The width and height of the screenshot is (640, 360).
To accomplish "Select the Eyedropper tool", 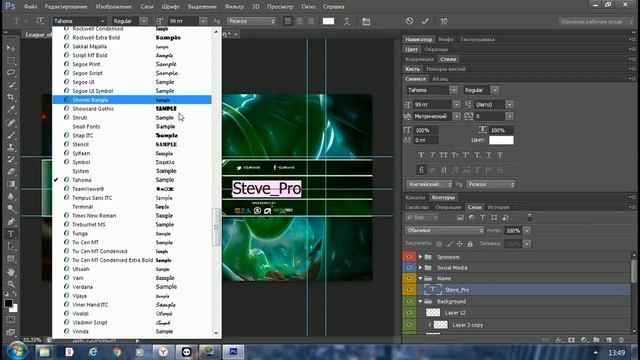I will point(11,109).
